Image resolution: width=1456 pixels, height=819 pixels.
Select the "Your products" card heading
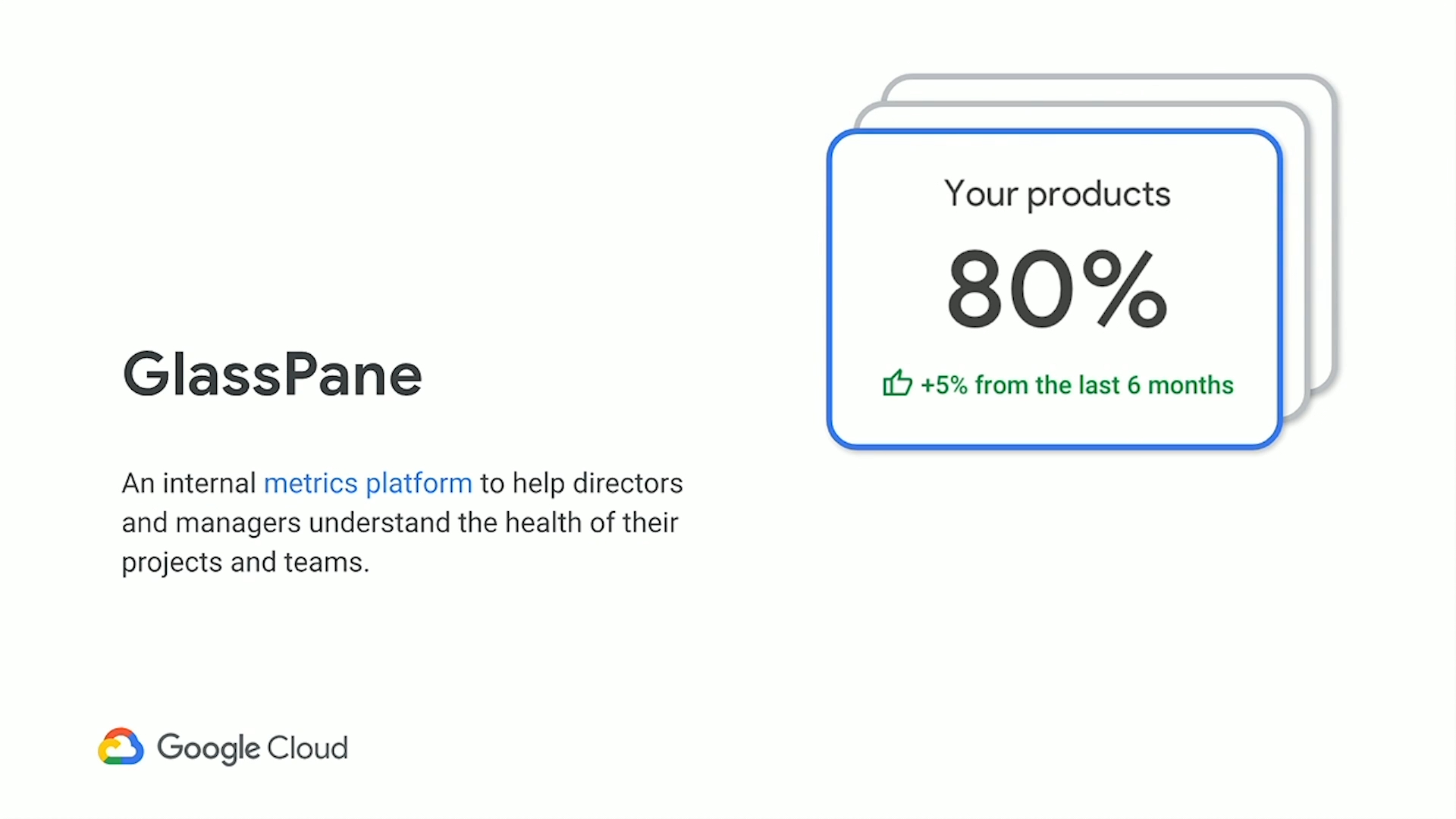(x=1056, y=194)
